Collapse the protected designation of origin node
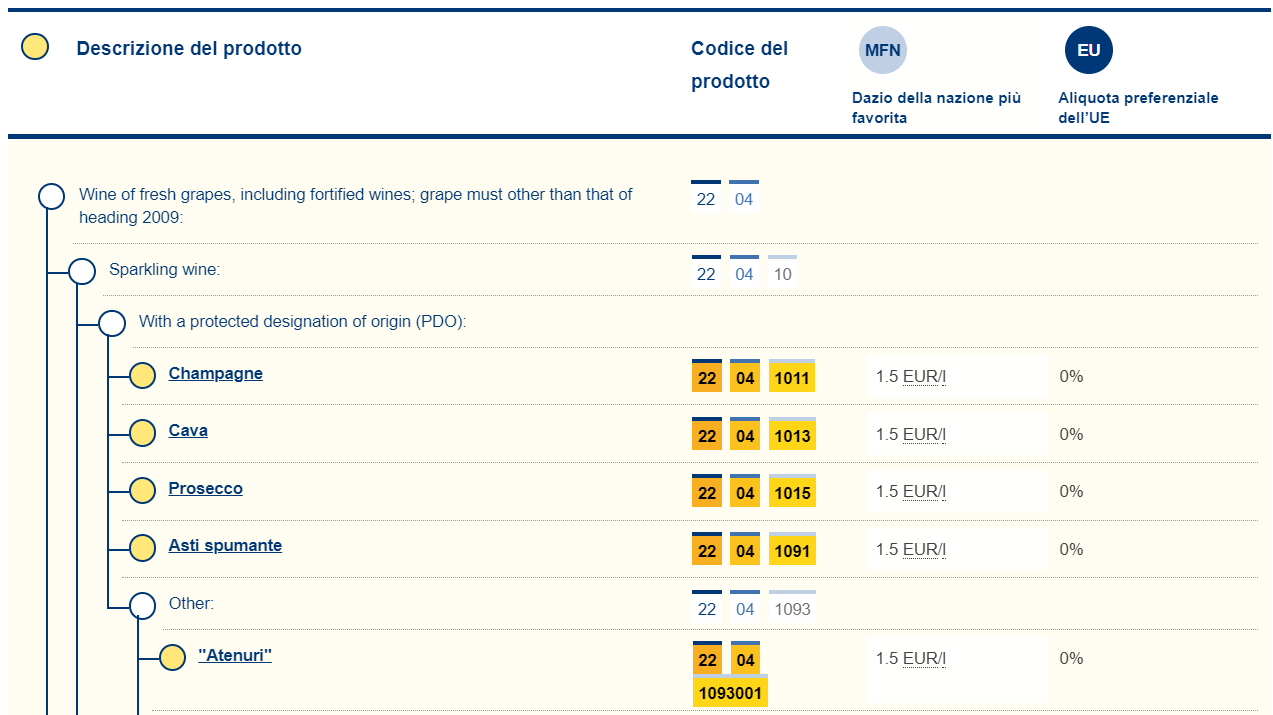This screenshot has width=1273, height=715. click(112, 323)
